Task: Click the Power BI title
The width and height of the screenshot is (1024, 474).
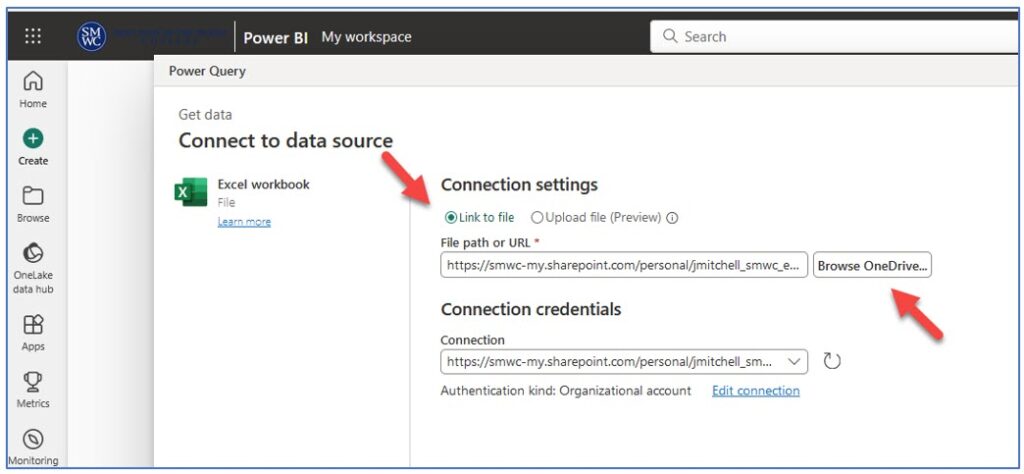Action: [276, 37]
